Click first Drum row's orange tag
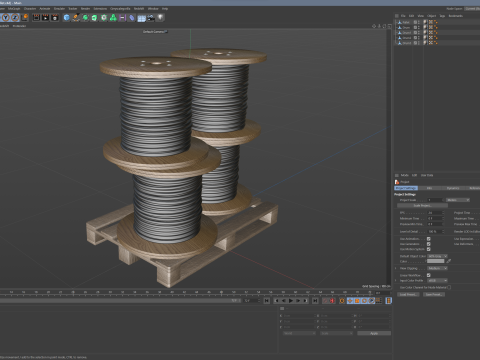 tap(436, 27)
